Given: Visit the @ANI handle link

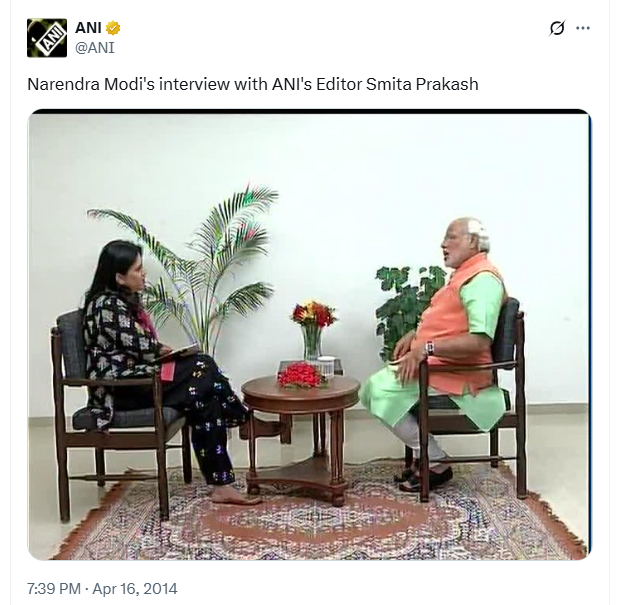Looking at the screenshot, I should click(x=95, y=48).
